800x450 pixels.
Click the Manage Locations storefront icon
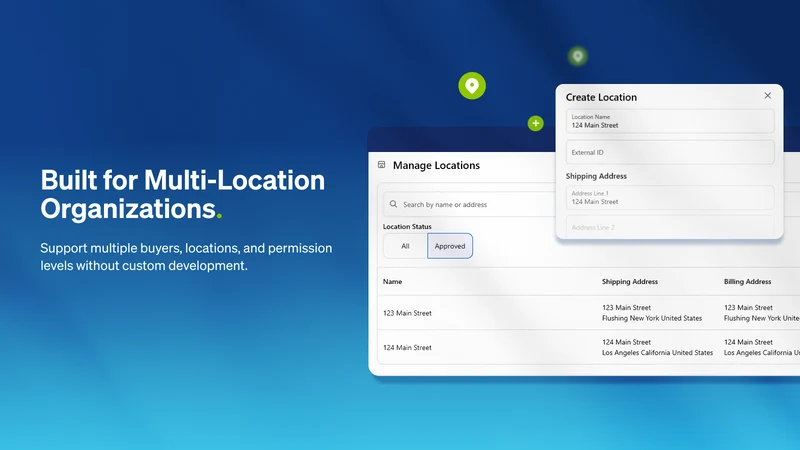381,165
